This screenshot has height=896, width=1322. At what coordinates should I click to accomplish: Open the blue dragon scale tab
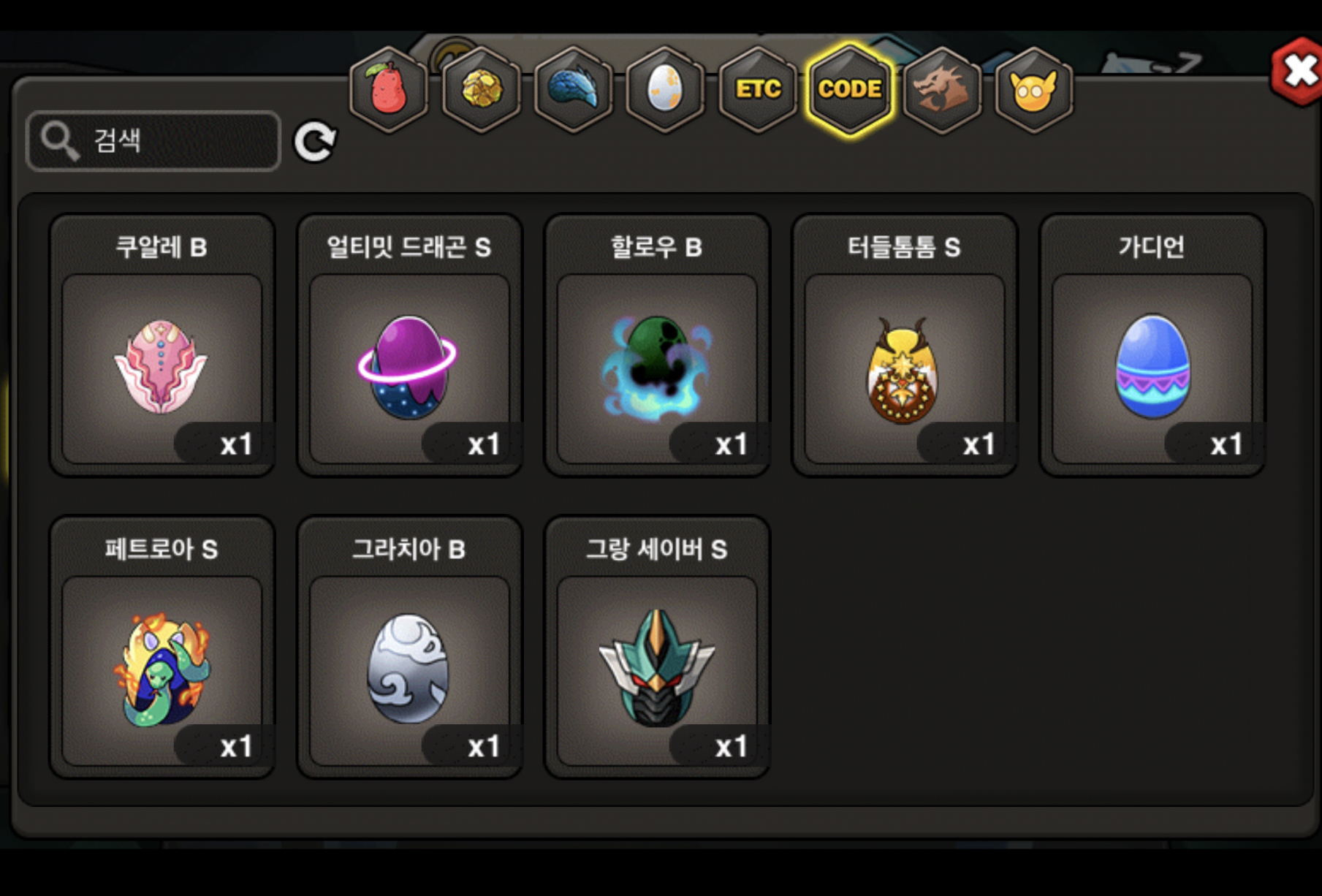pyautogui.click(x=574, y=90)
